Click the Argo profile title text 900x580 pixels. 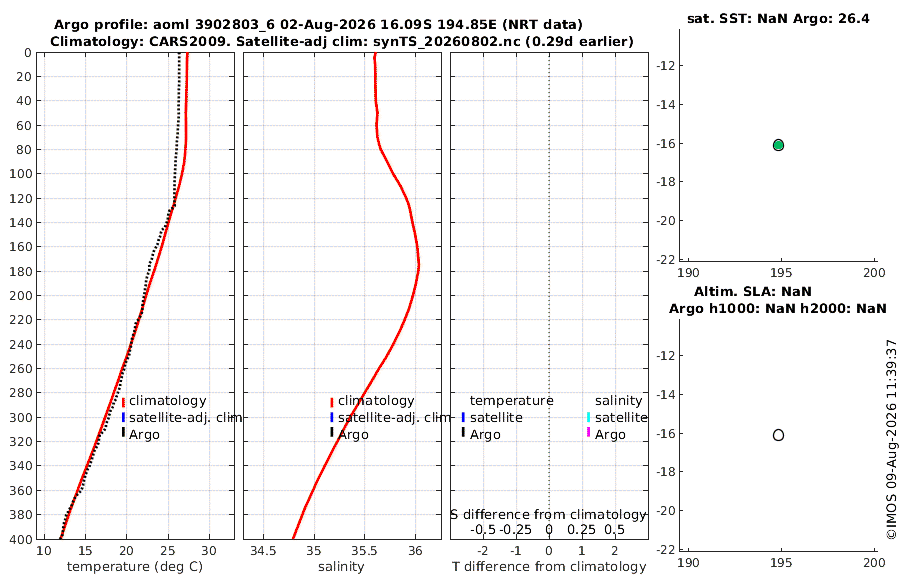pyautogui.click(x=318, y=25)
